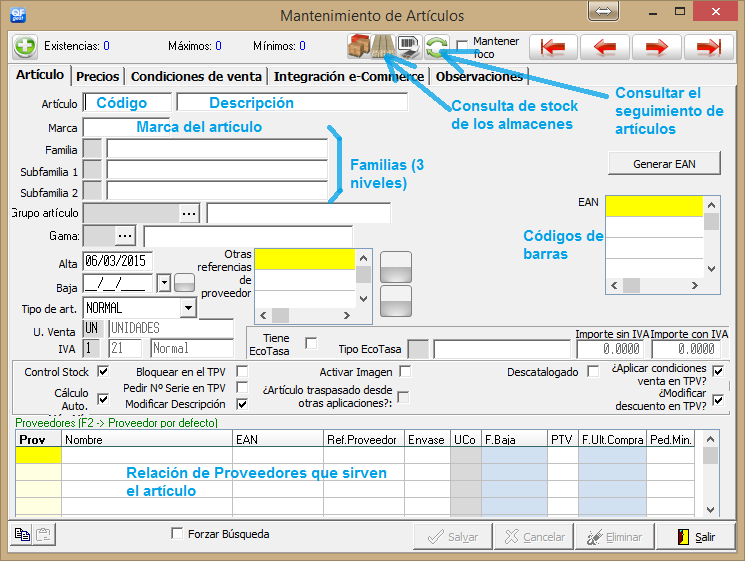Click down arrow of Otras referencias list scrollbar
745x561 pixels.
363,299
